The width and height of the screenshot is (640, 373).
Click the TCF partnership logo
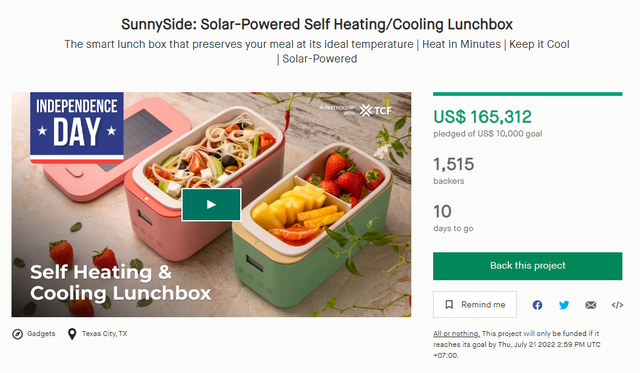tap(355, 110)
